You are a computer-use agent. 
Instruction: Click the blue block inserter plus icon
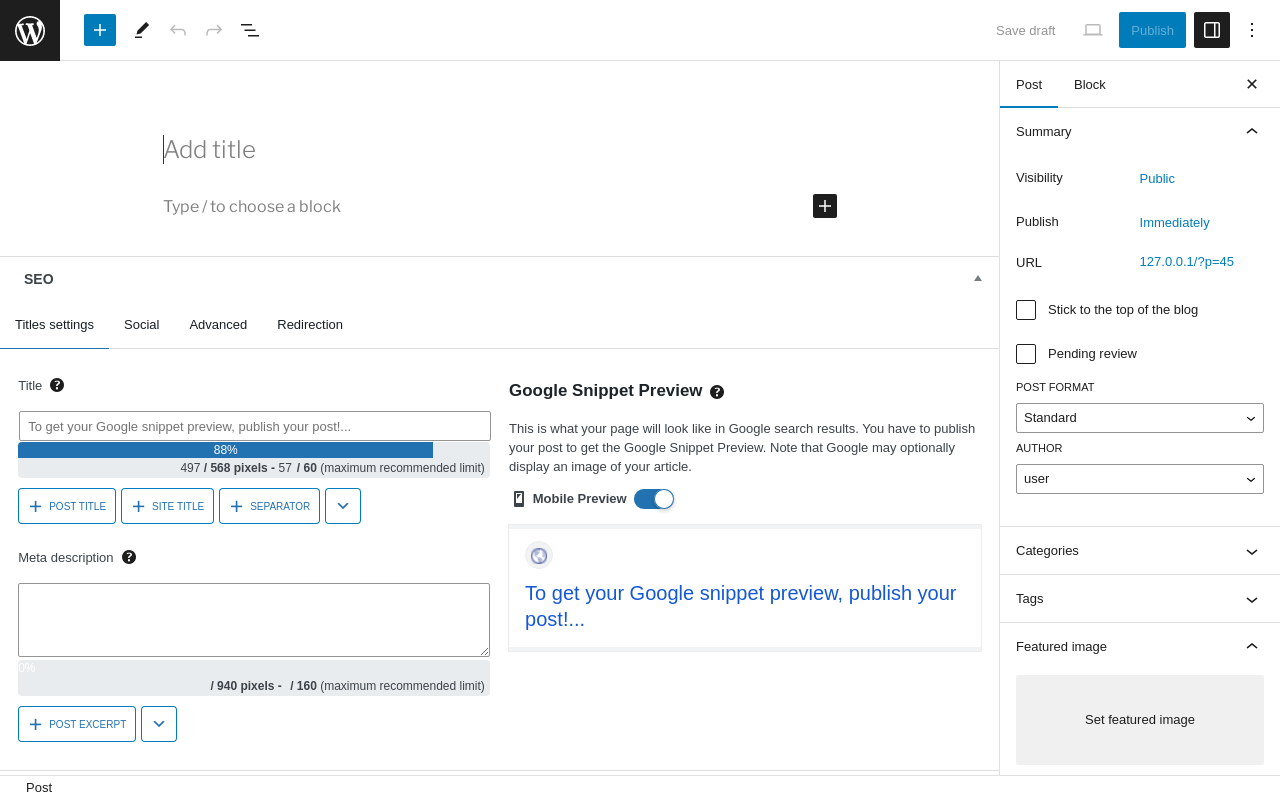pyautogui.click(x=100, y=30)
